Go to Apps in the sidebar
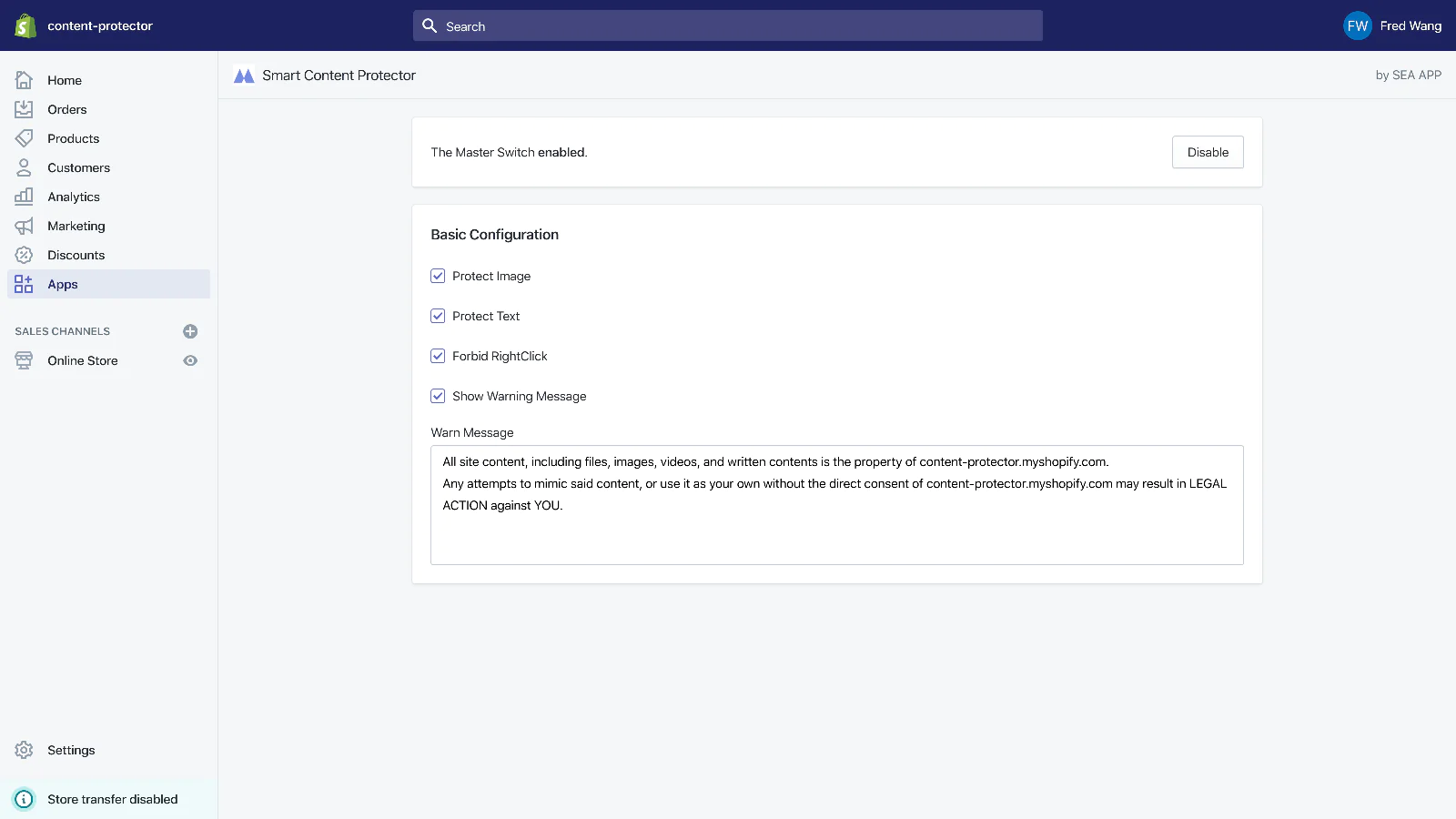Viewport: 1456px width, 819px height. pos(63,284)
